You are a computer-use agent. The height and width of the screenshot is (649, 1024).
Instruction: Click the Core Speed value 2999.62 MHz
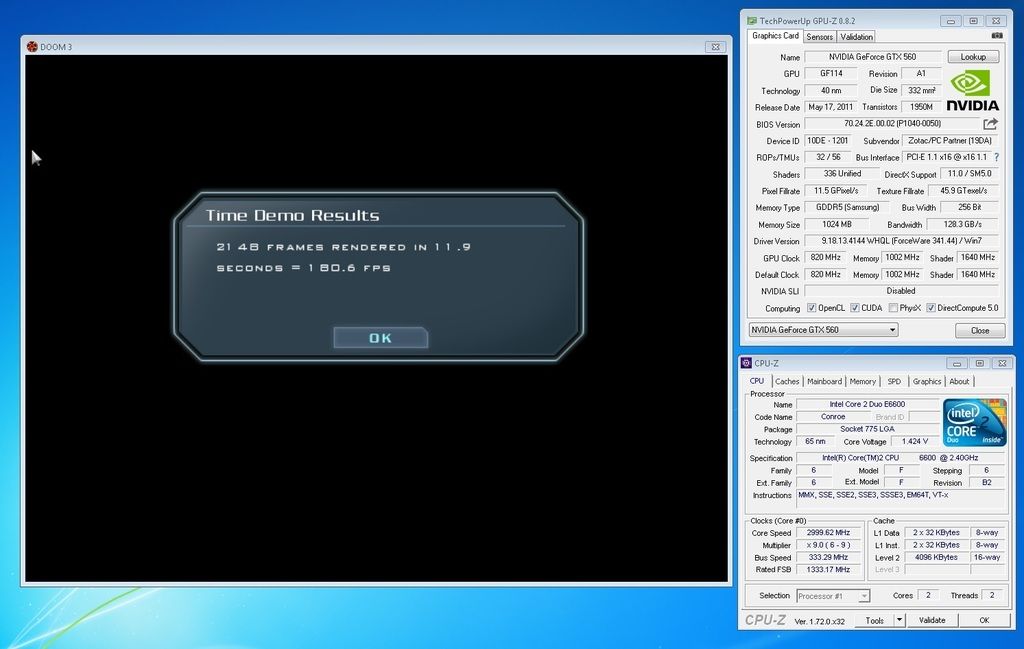[x=828, y=533]
